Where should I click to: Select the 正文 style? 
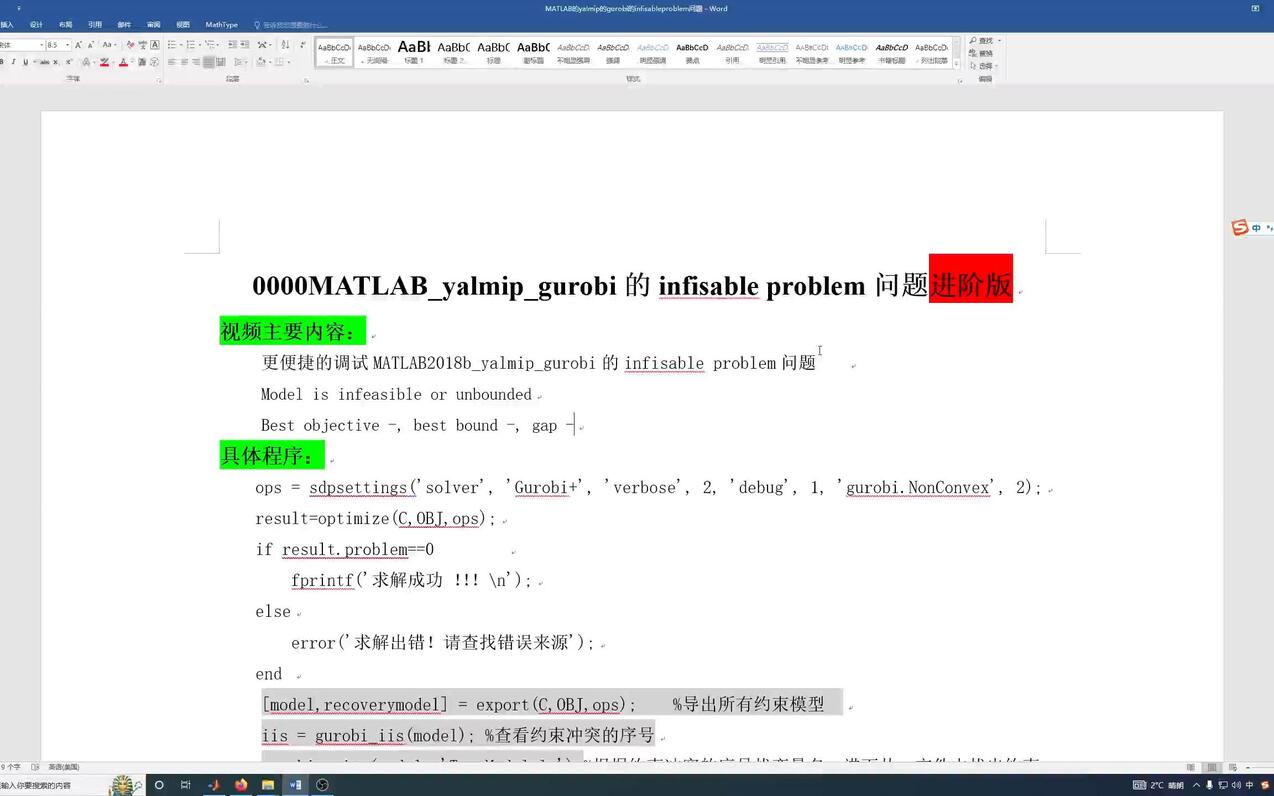(x=334, y=53)
